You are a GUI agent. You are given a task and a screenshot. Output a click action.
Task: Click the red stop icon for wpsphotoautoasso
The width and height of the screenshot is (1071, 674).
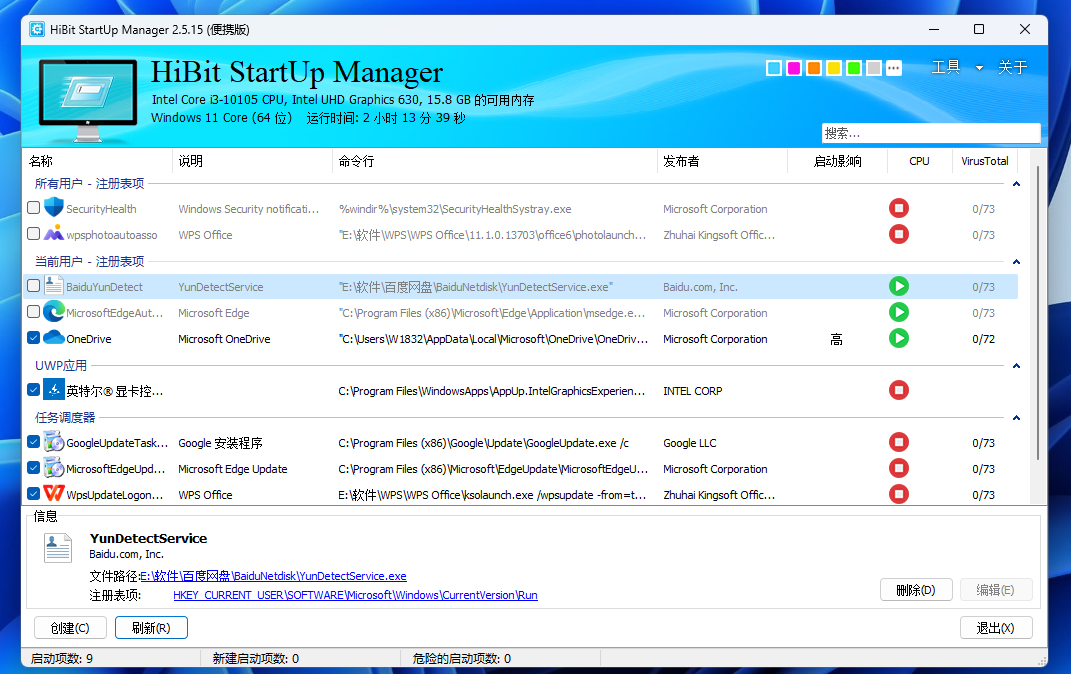point(898,234)
